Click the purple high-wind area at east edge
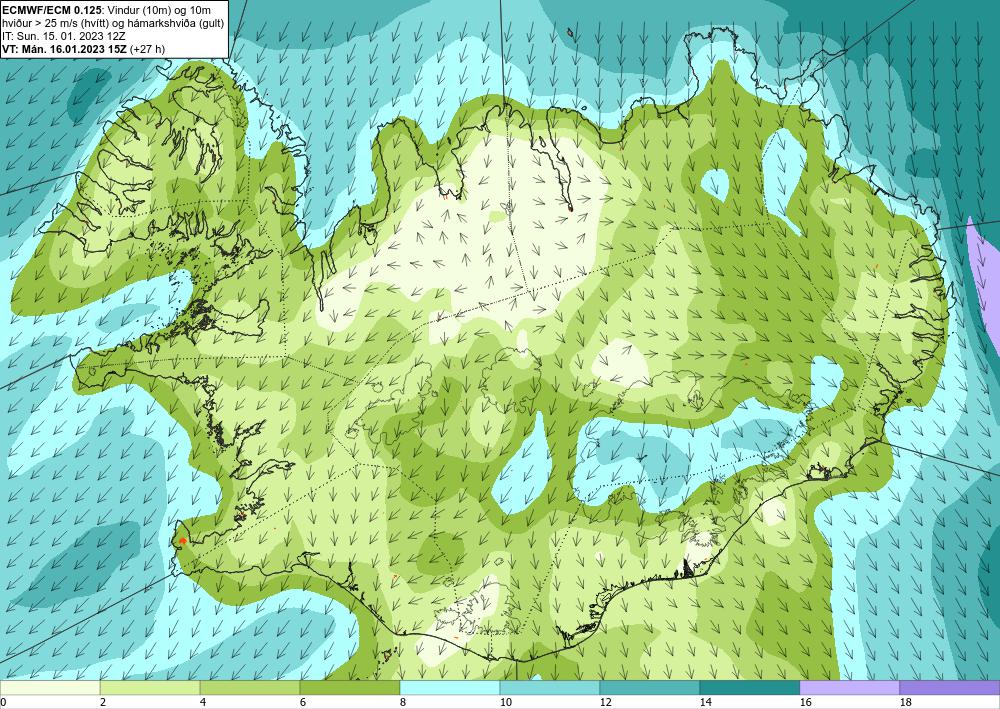 [984, 287]
